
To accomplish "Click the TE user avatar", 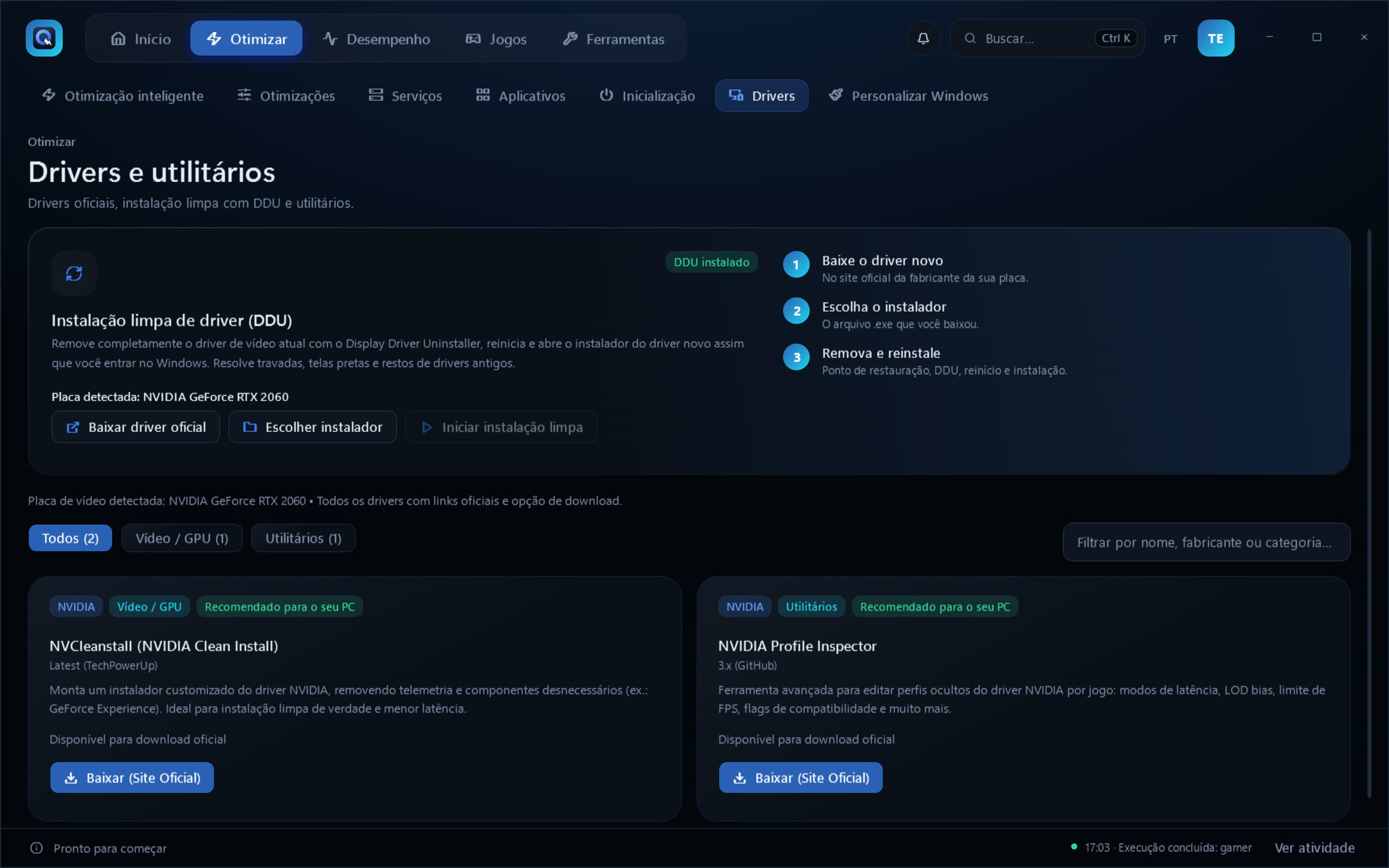I will click(x=1215, y=39).
